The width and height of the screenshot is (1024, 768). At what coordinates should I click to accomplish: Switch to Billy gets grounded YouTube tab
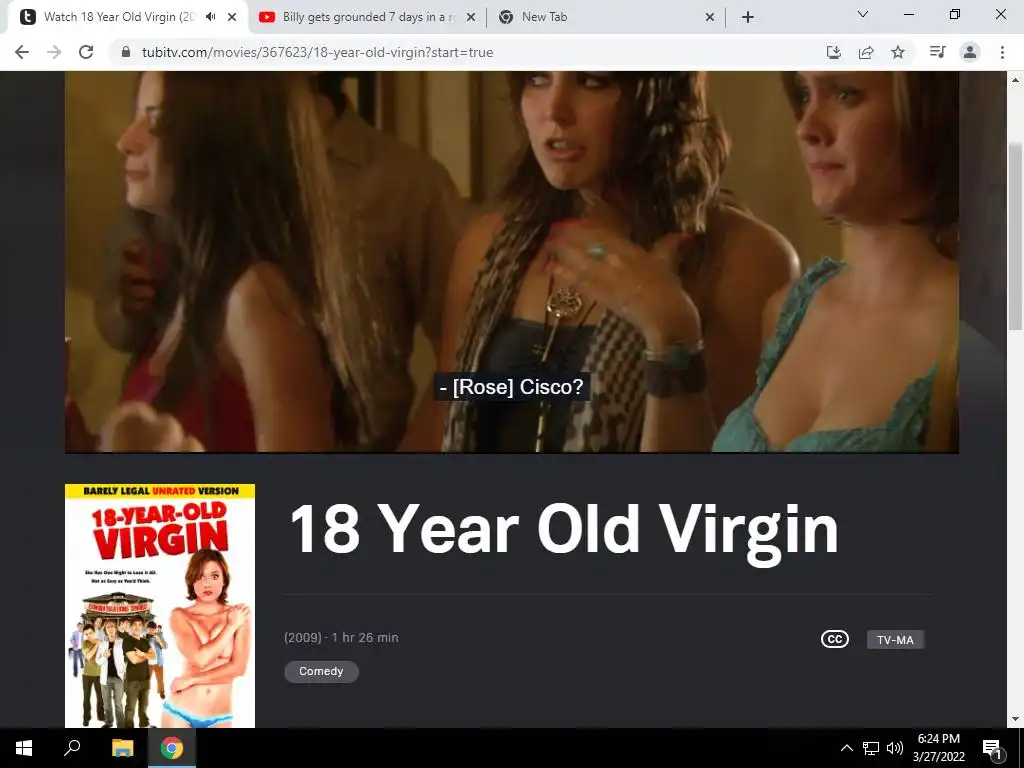(x=369, y=17)
